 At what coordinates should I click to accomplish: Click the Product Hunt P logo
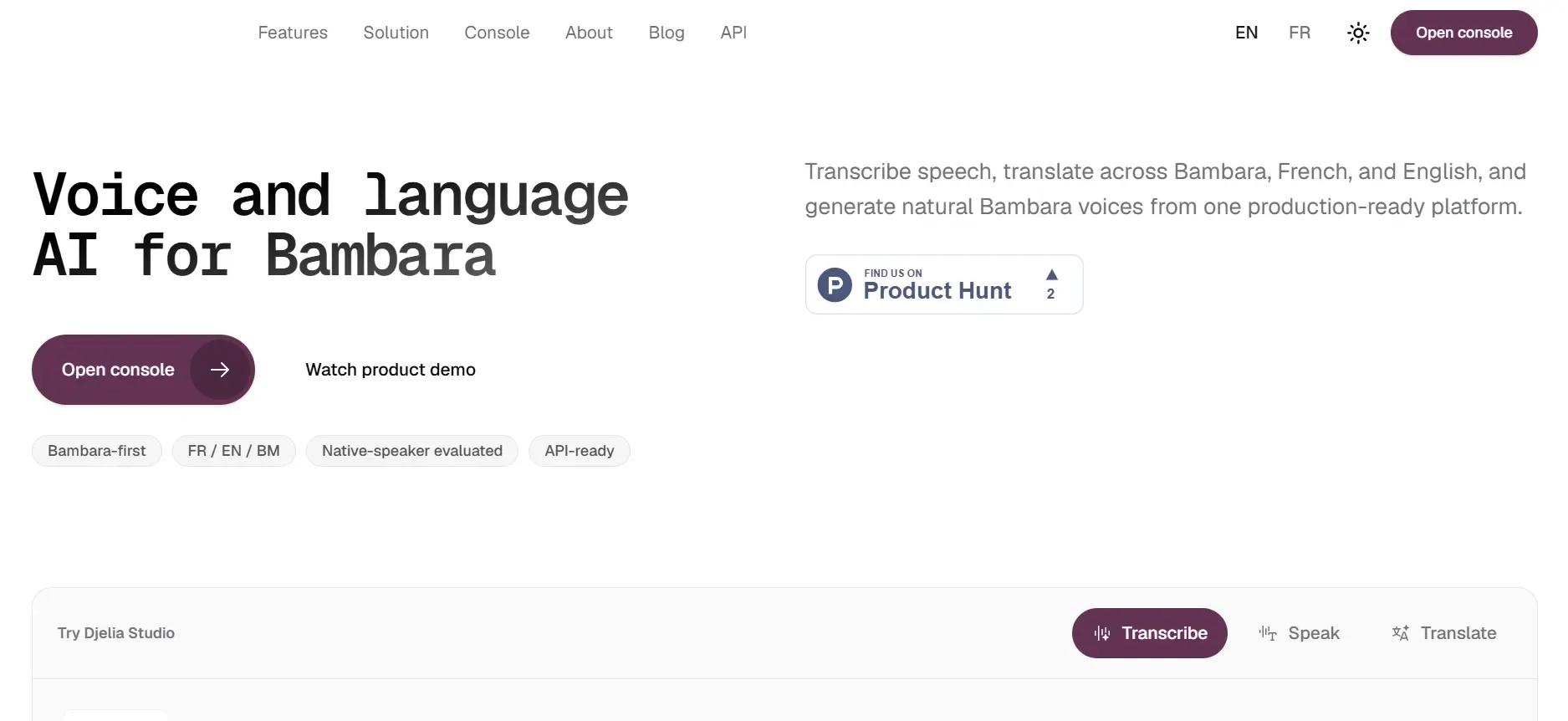pyautogui.click(x=835, y=285)
